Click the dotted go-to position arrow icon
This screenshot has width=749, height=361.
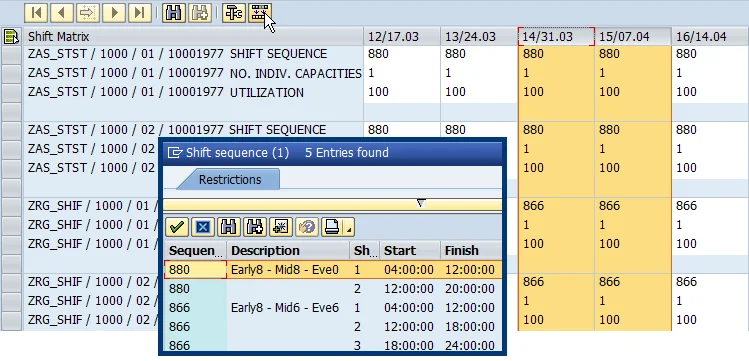tap(88, 13)
